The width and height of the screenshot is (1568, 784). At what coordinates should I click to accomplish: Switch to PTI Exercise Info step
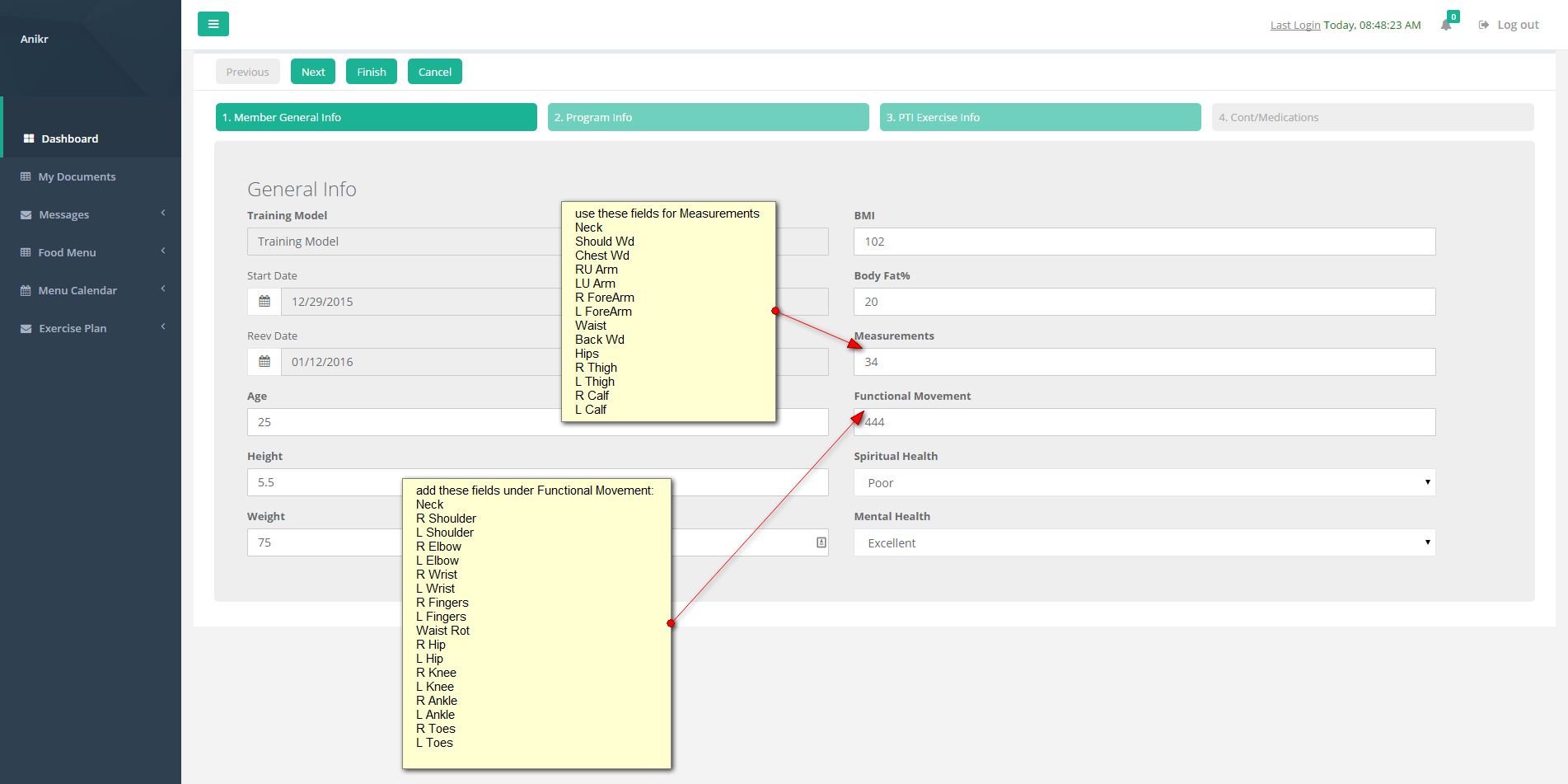point(1041,117)
